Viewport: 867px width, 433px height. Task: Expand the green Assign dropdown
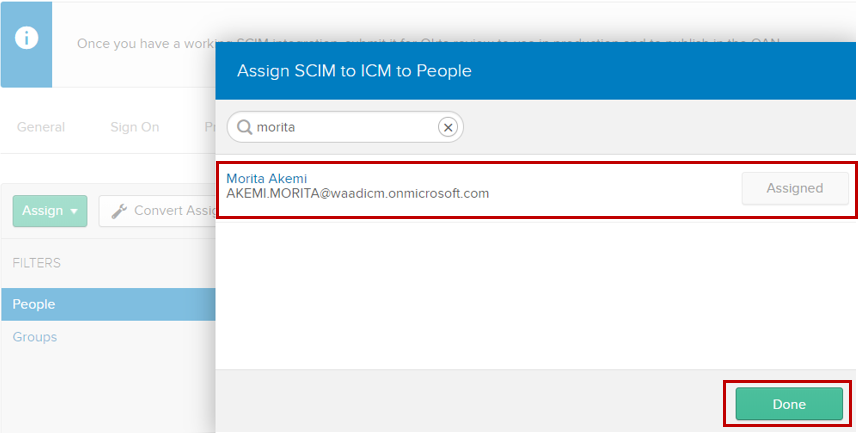coord(49,211)
